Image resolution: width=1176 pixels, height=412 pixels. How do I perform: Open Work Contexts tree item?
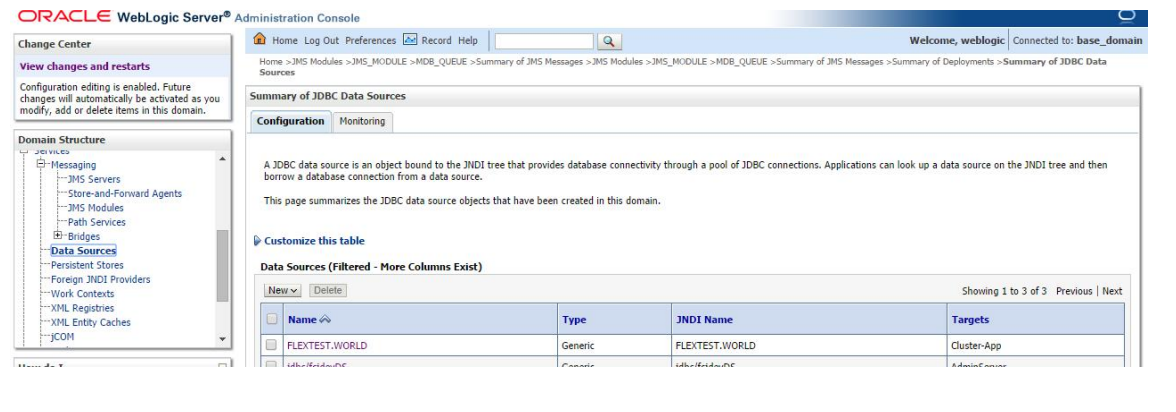click(x=82, y=293)
